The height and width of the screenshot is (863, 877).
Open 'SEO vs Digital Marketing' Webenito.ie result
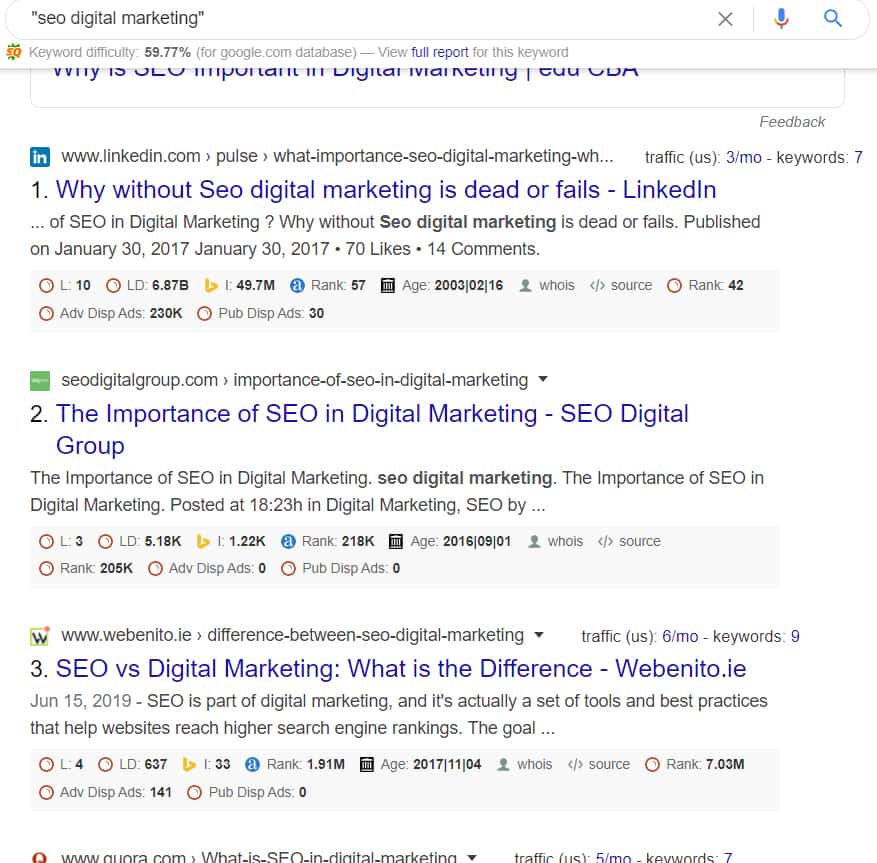tap(401, 668)
